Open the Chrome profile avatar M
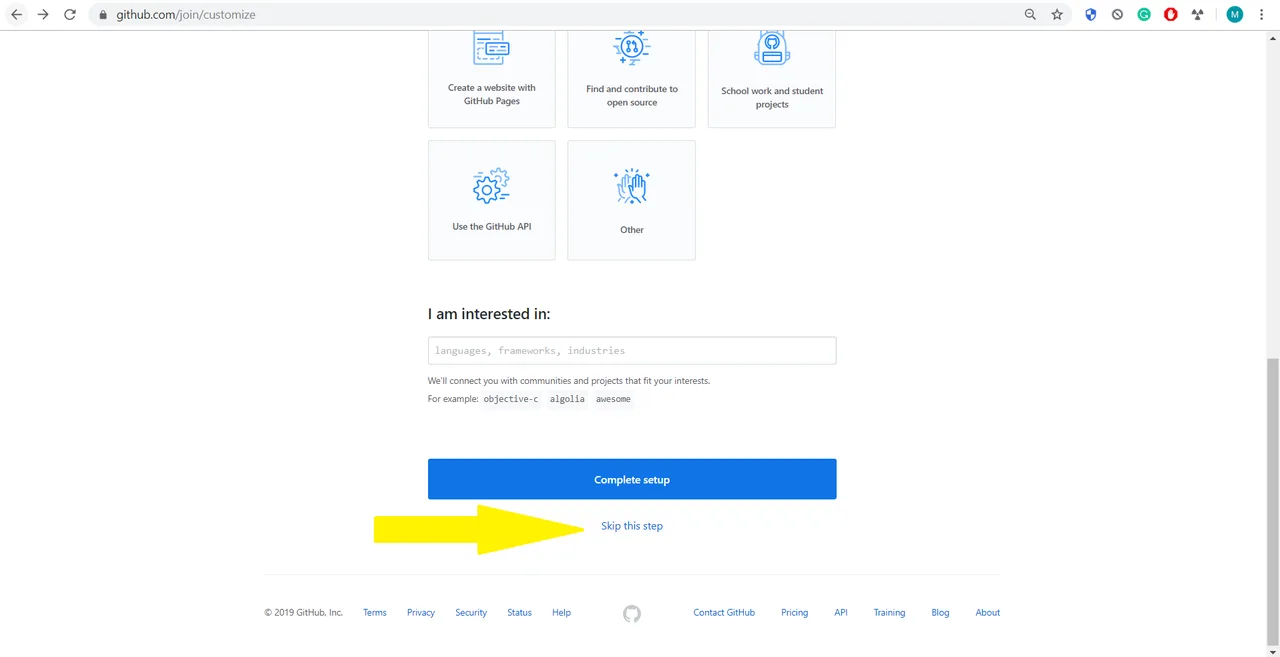The image size is (1280, 657). 1235,15
